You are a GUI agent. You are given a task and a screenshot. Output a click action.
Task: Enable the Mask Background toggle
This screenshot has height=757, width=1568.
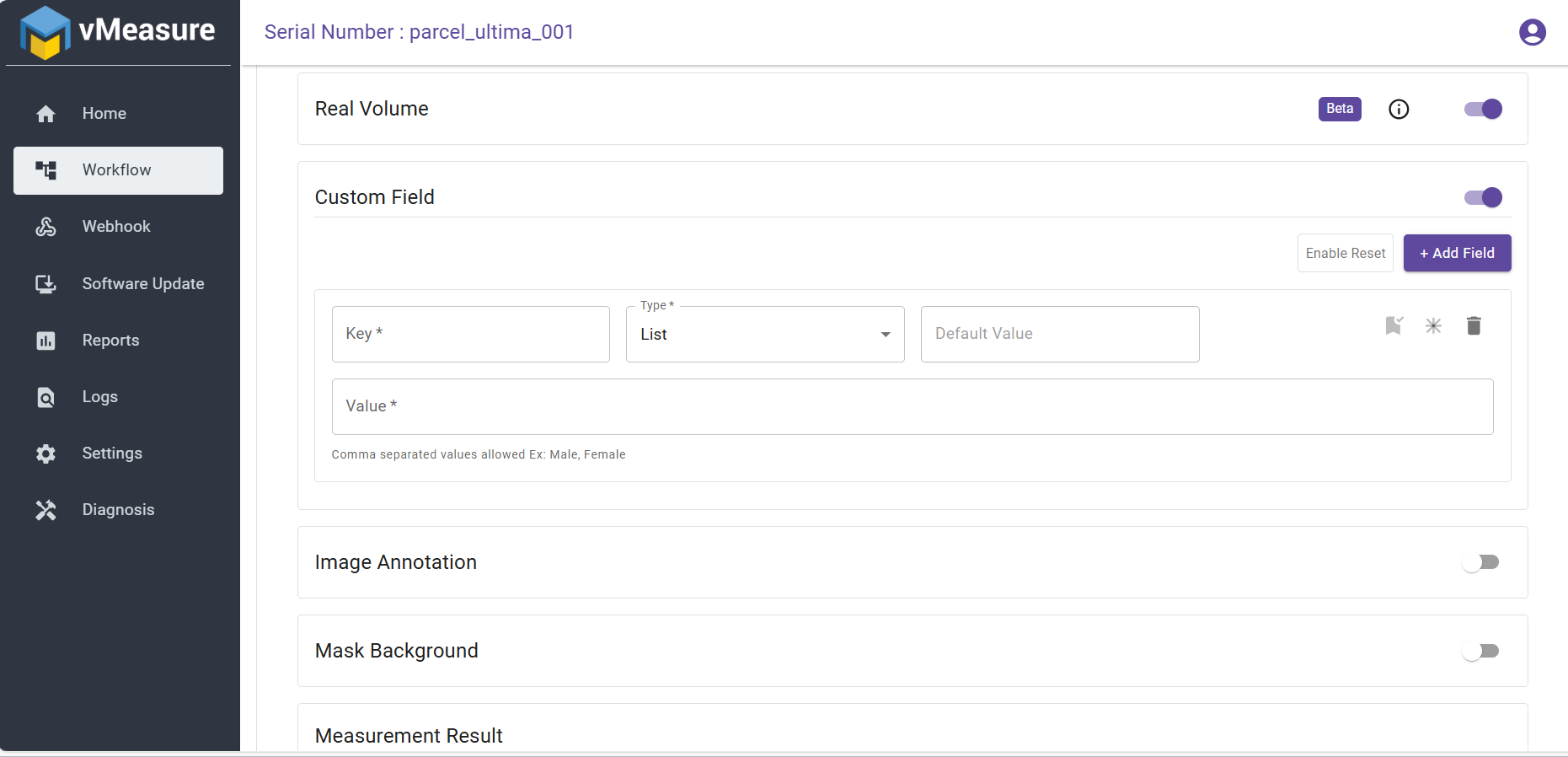point(1480,651)
